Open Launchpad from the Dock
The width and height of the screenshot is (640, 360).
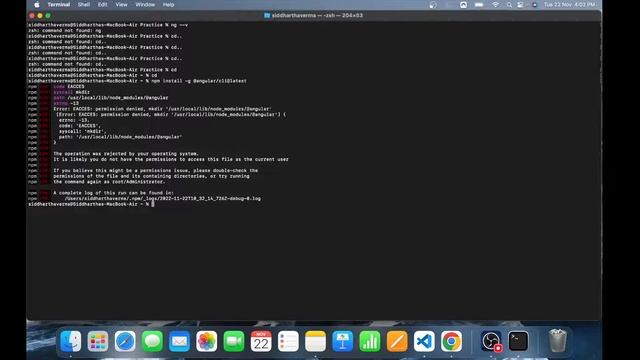coord(98,341)
